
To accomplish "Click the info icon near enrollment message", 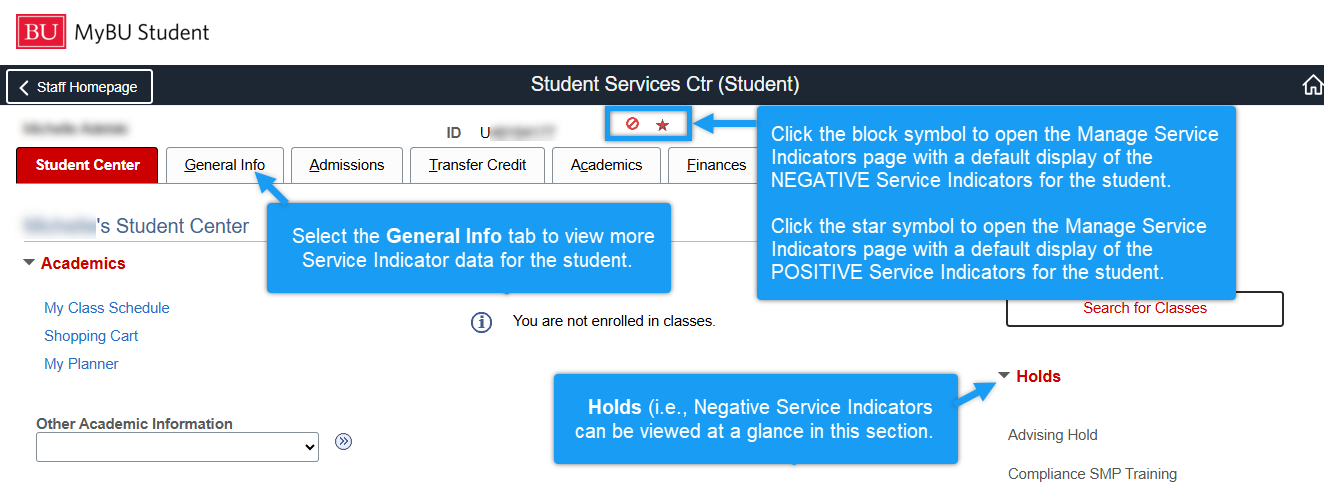I will point(482,322).
